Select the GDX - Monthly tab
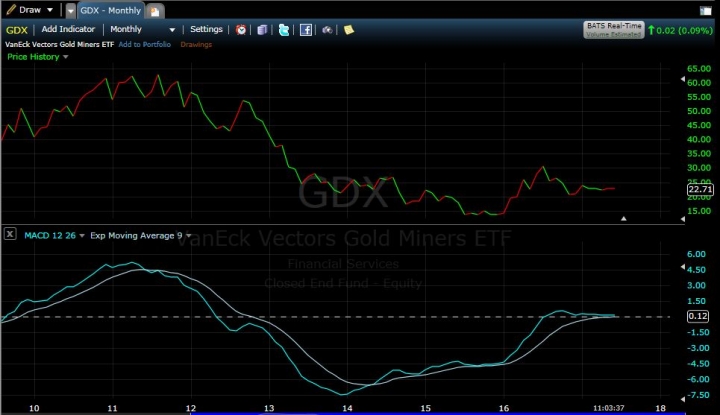720x415 pixels. tap(111, 11)
